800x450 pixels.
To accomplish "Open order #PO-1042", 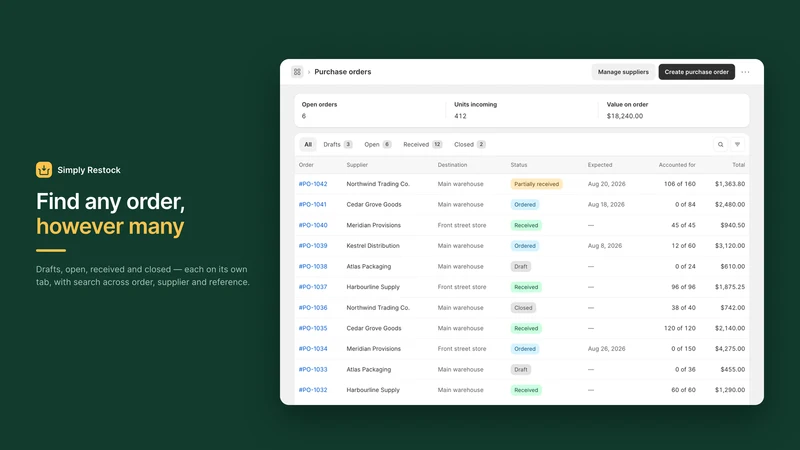I will 313,184.
